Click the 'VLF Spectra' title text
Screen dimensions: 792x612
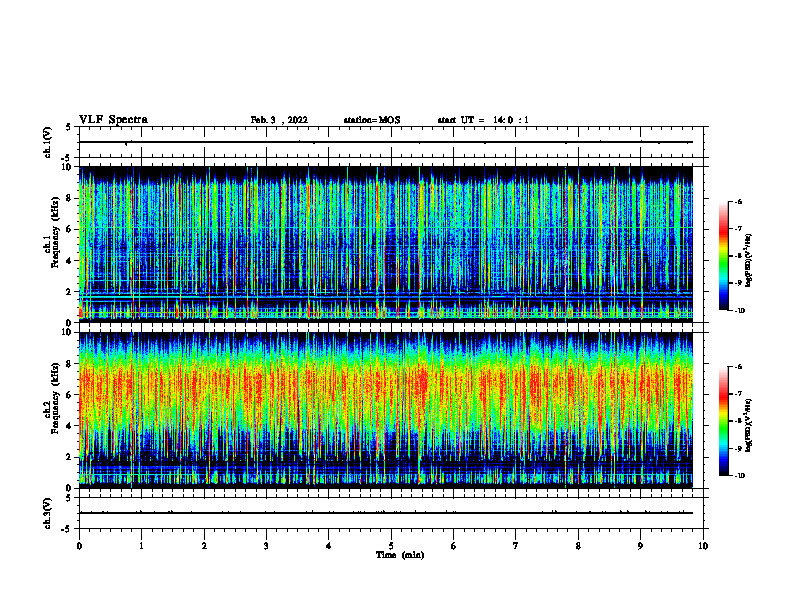coord(113,120)
